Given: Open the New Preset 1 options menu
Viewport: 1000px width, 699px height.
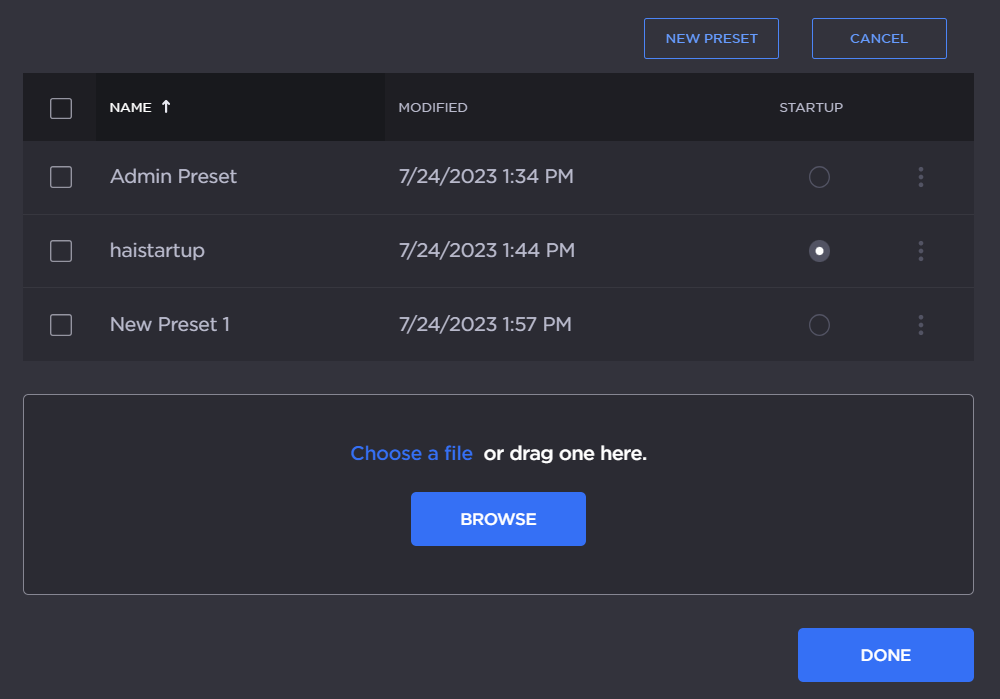Looking at the screenshot, I should (x=920, y=325).
